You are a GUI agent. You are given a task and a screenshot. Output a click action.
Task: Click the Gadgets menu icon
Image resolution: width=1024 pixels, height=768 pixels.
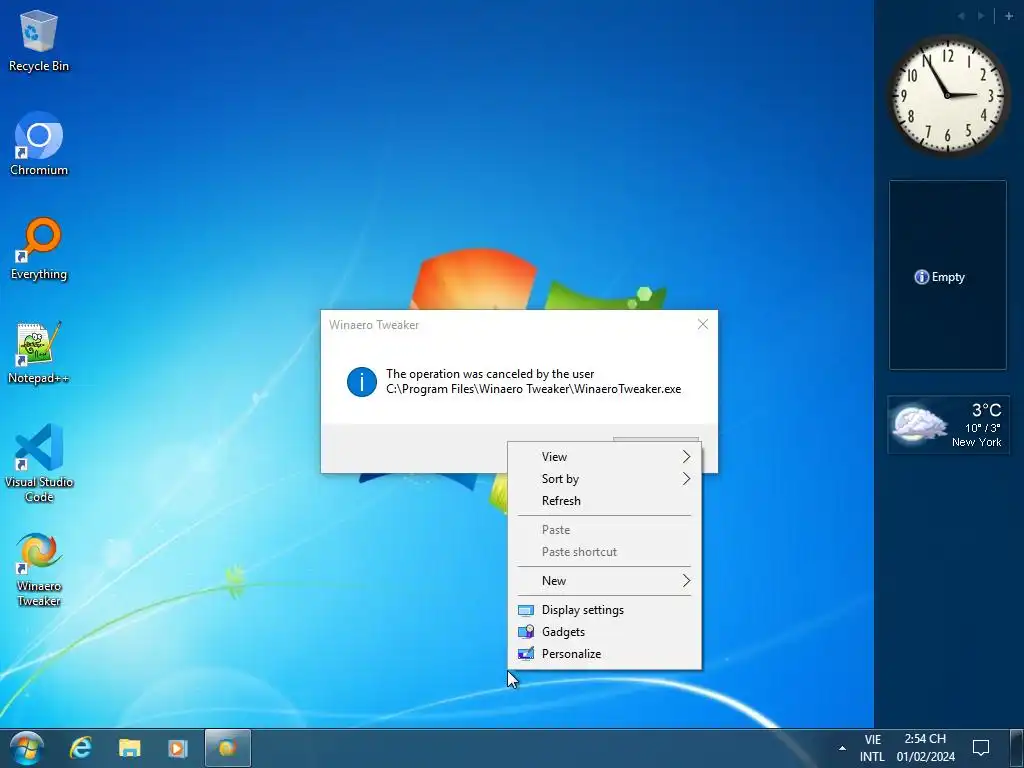526,632
